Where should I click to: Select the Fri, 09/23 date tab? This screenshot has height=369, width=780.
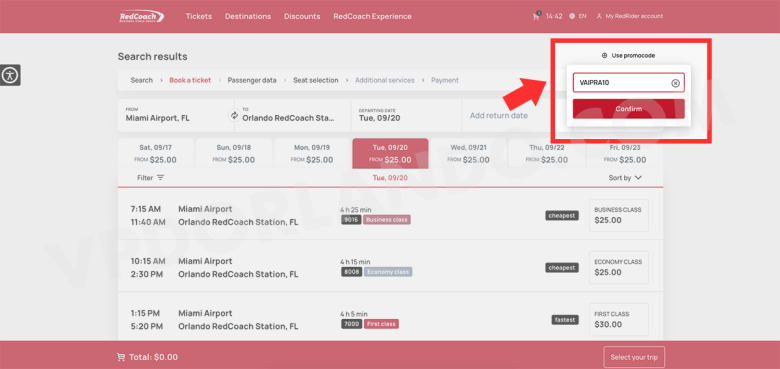[x=625, y=154]
